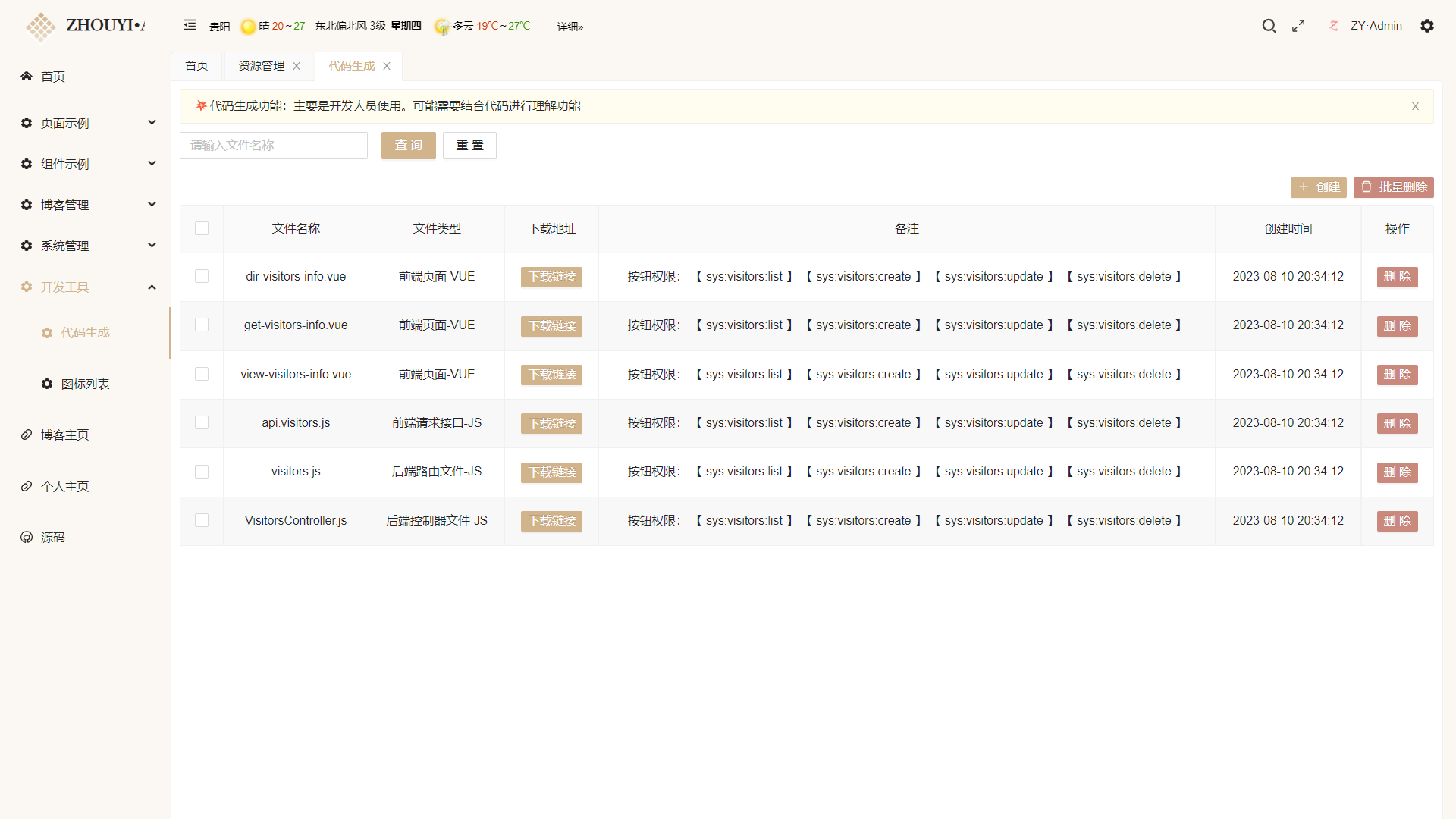
Task: Open the 源码 sidebar link
Action: pyautogui.click(x=52, y=538)
